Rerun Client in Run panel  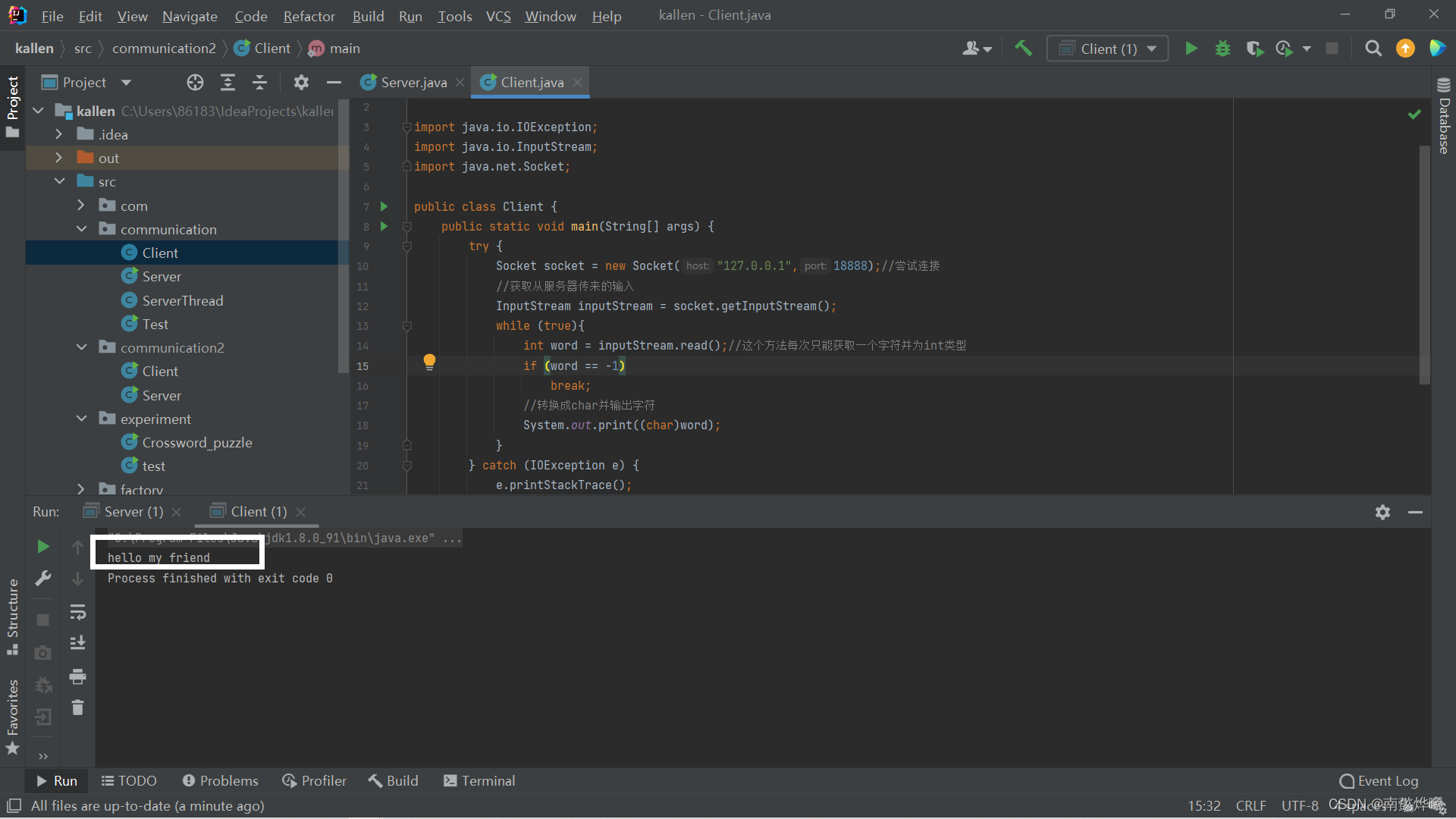[x=43, y=546]
